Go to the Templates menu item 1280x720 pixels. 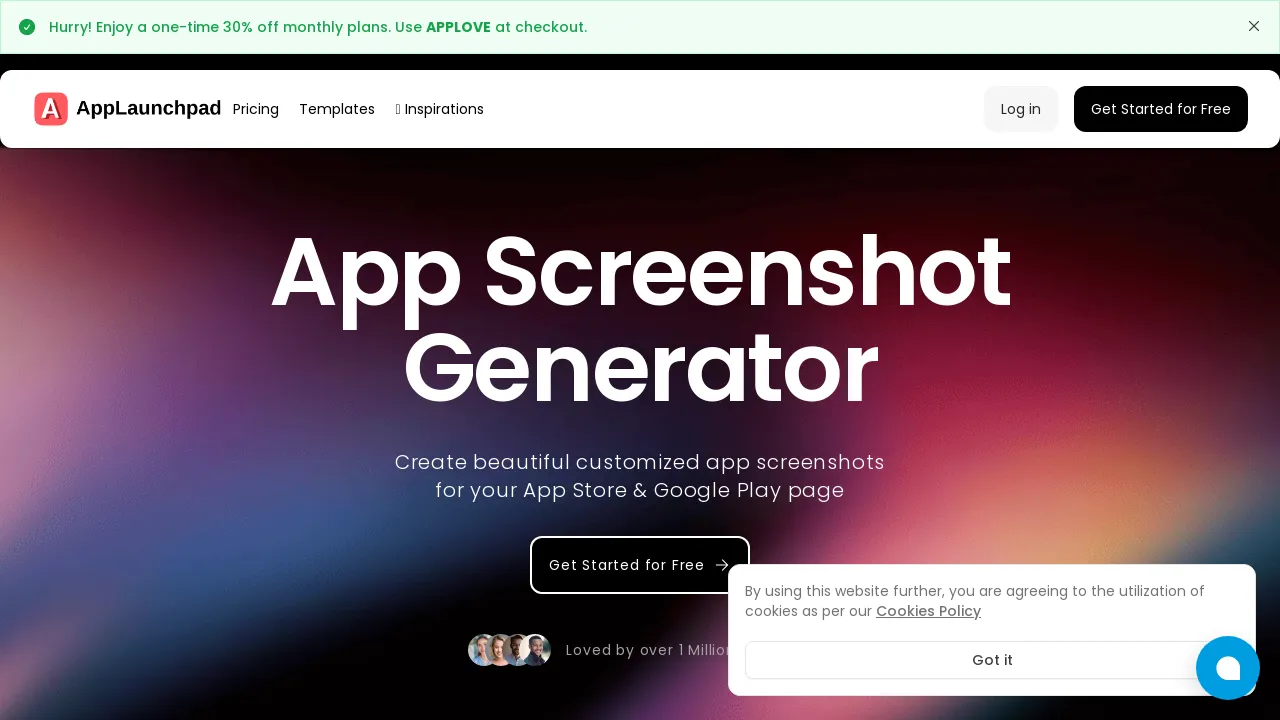337,109
